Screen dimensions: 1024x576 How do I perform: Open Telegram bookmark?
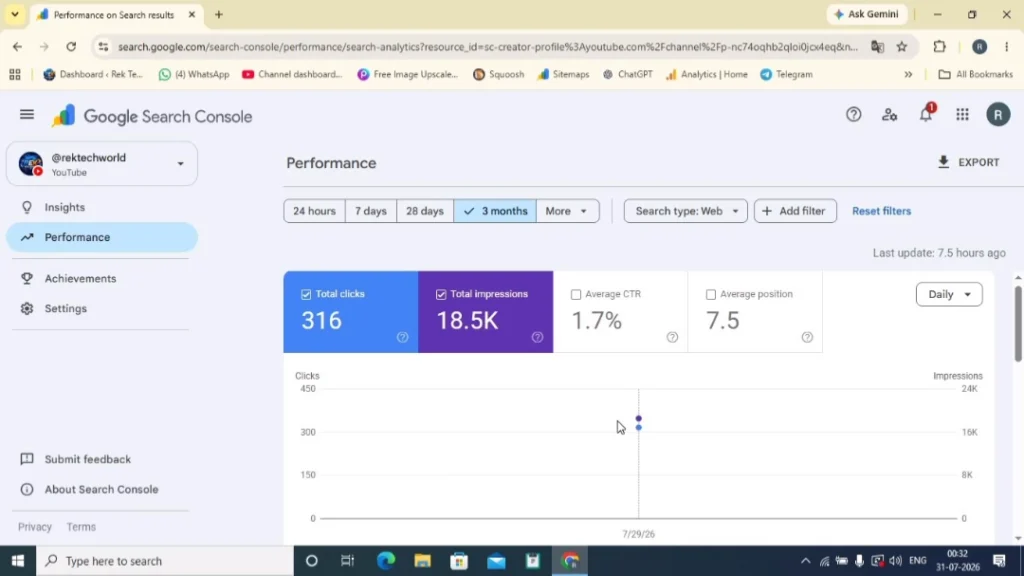787,74
